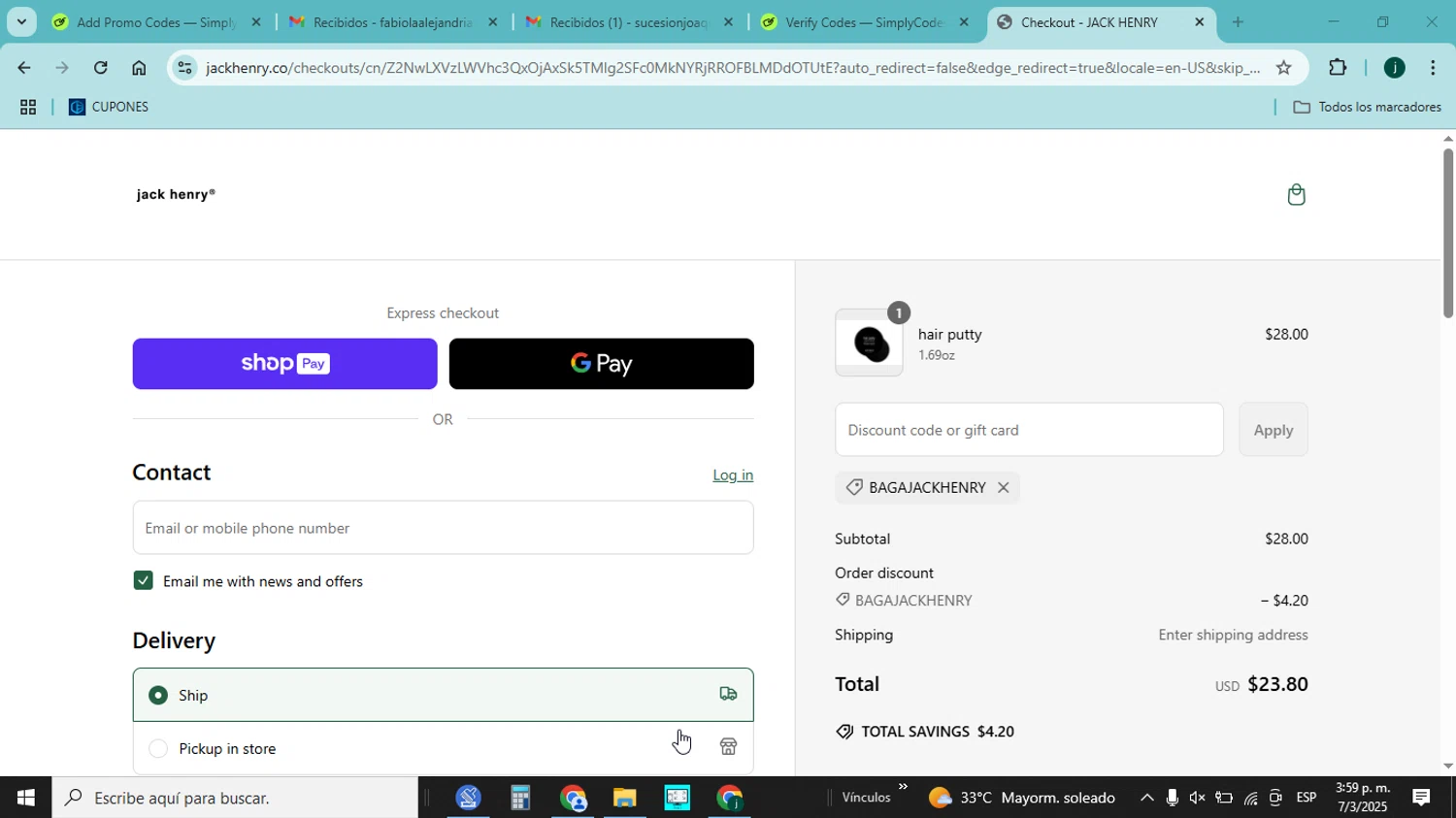Open the apps grid in bookmarks bar
Image resolution: width=1456 pixels, height=818 pixels.
[28, 108]
